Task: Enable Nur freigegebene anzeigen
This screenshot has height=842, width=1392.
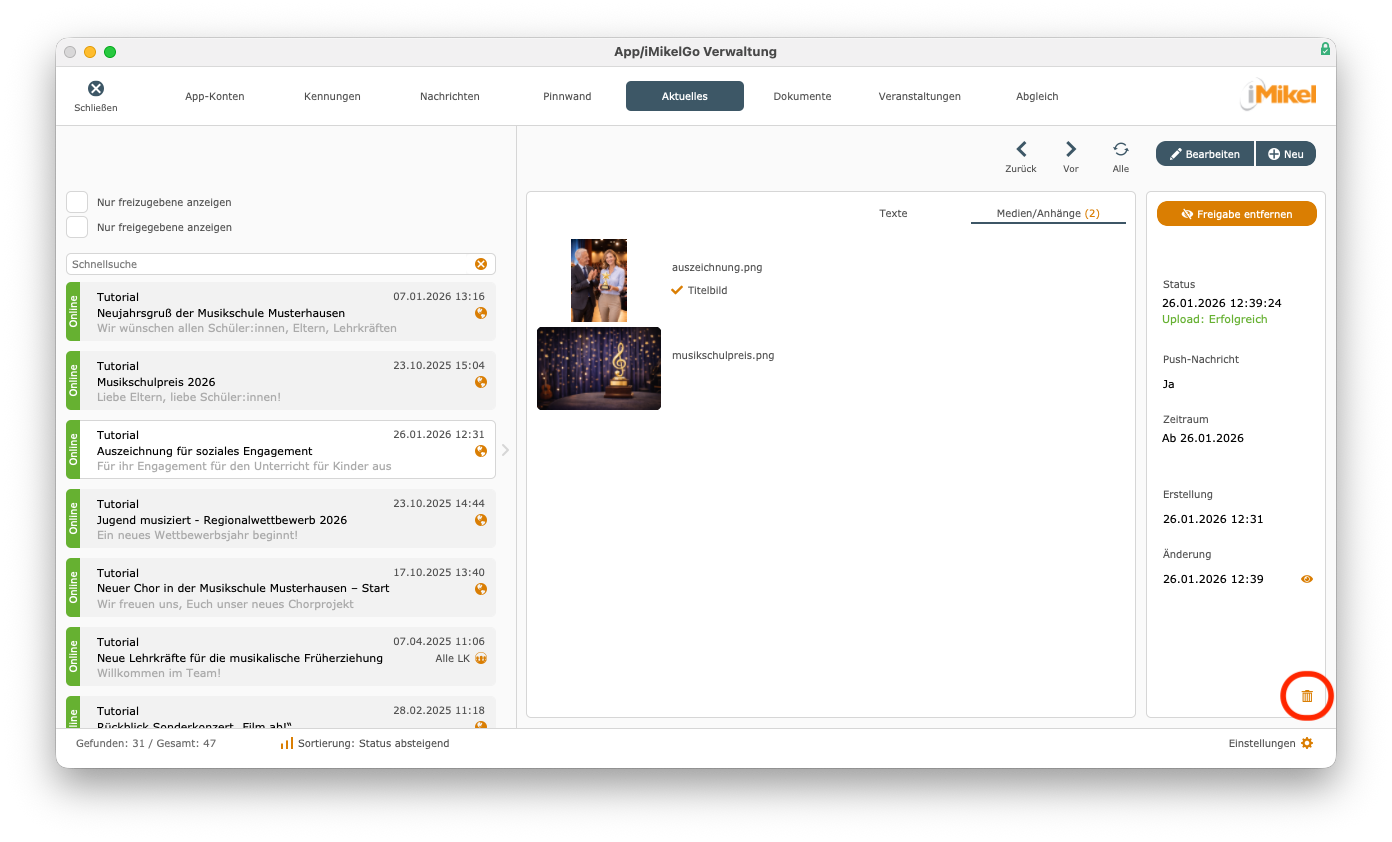Action: pos(77,226)
